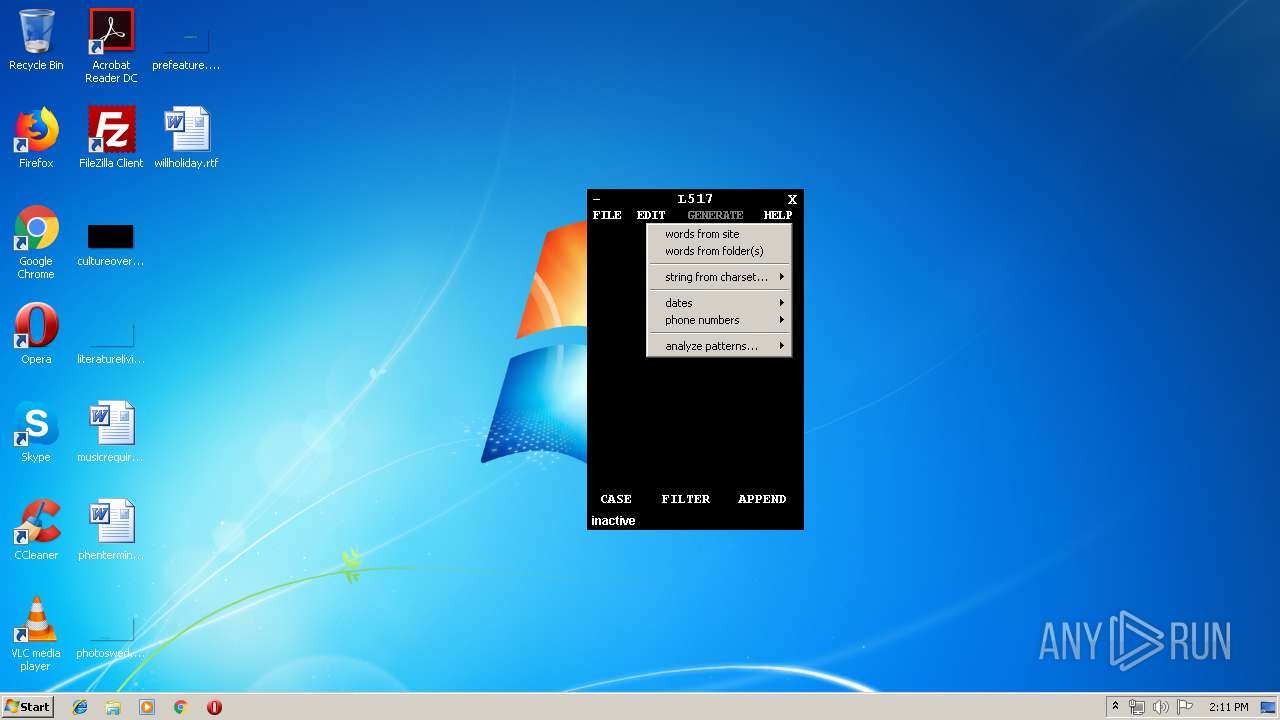Select 'words from folder(s)' menu entry
Screen dimensions: 1280x720
(719, 251)
